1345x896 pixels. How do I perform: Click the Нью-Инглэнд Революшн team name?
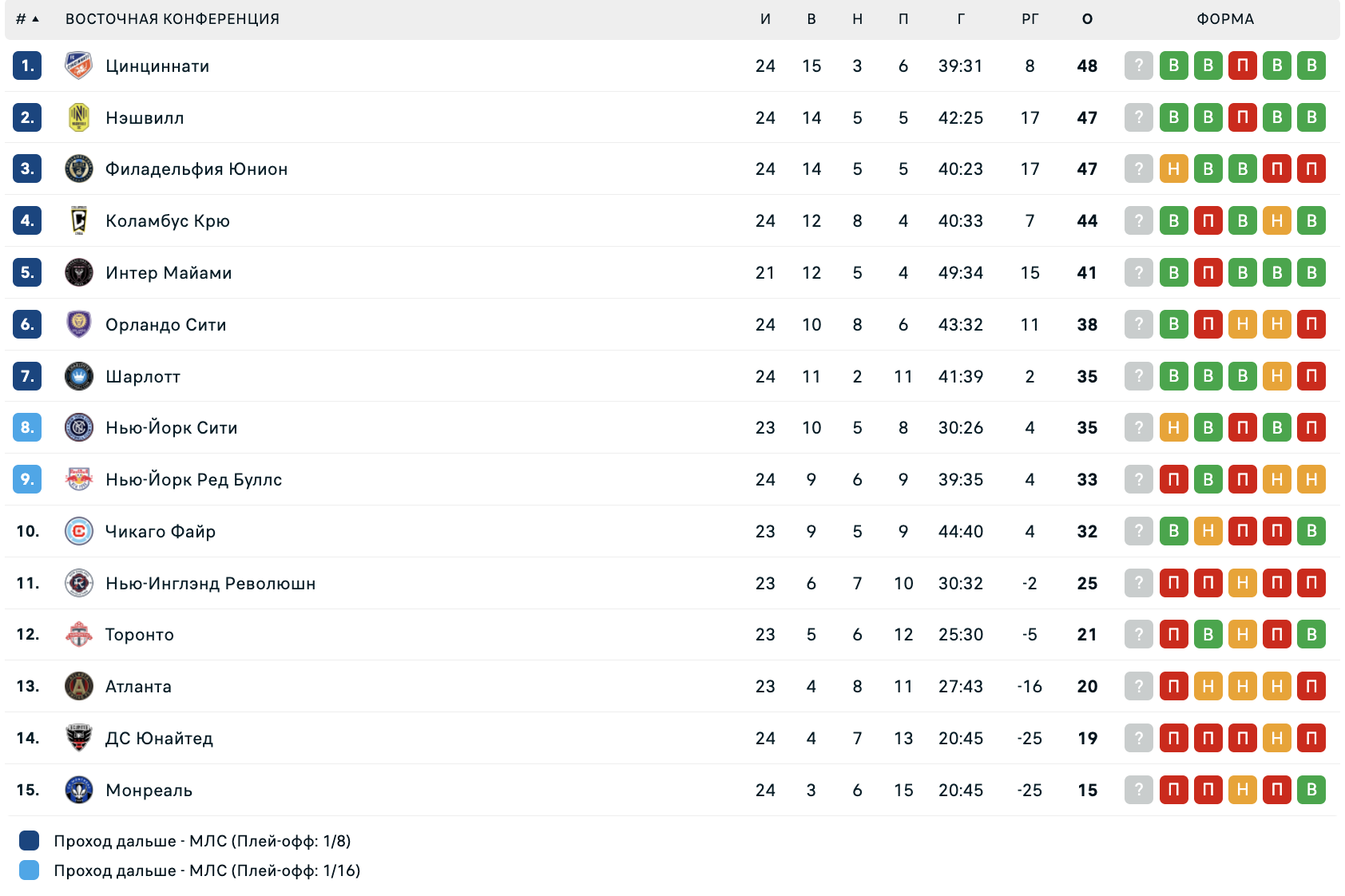click(x=211, y=583)
